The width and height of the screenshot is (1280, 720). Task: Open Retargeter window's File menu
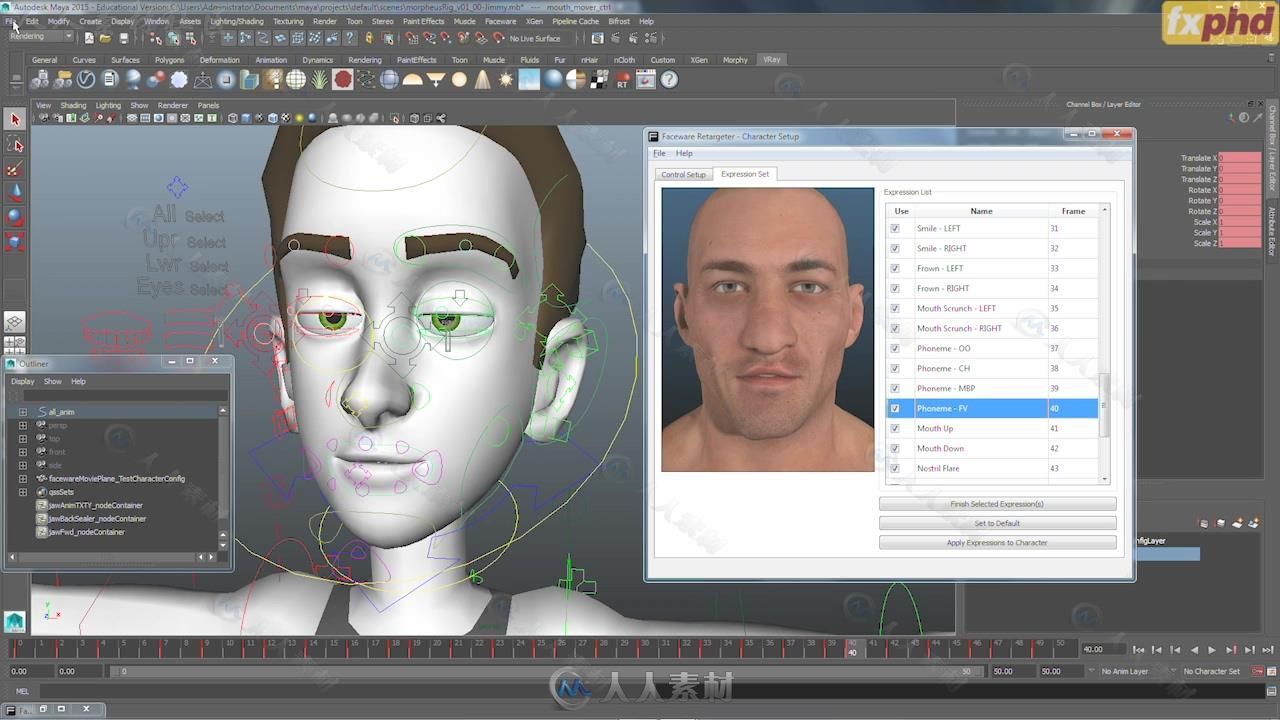(x=659, y=153)
